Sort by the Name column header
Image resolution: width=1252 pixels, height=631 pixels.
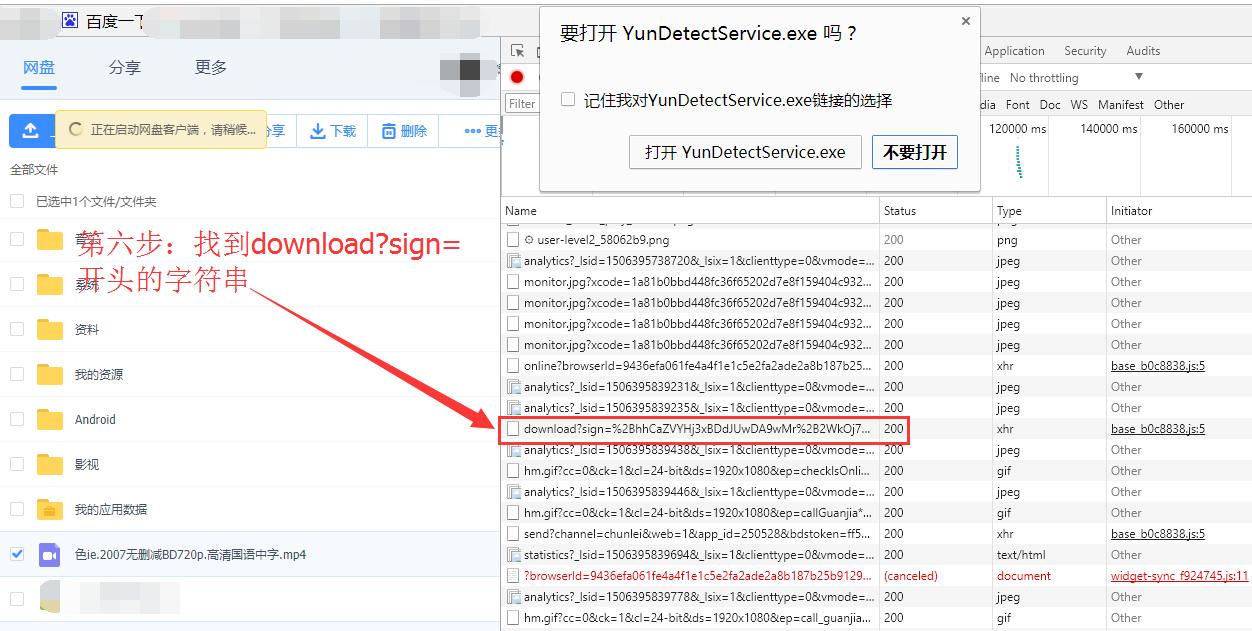690,211
